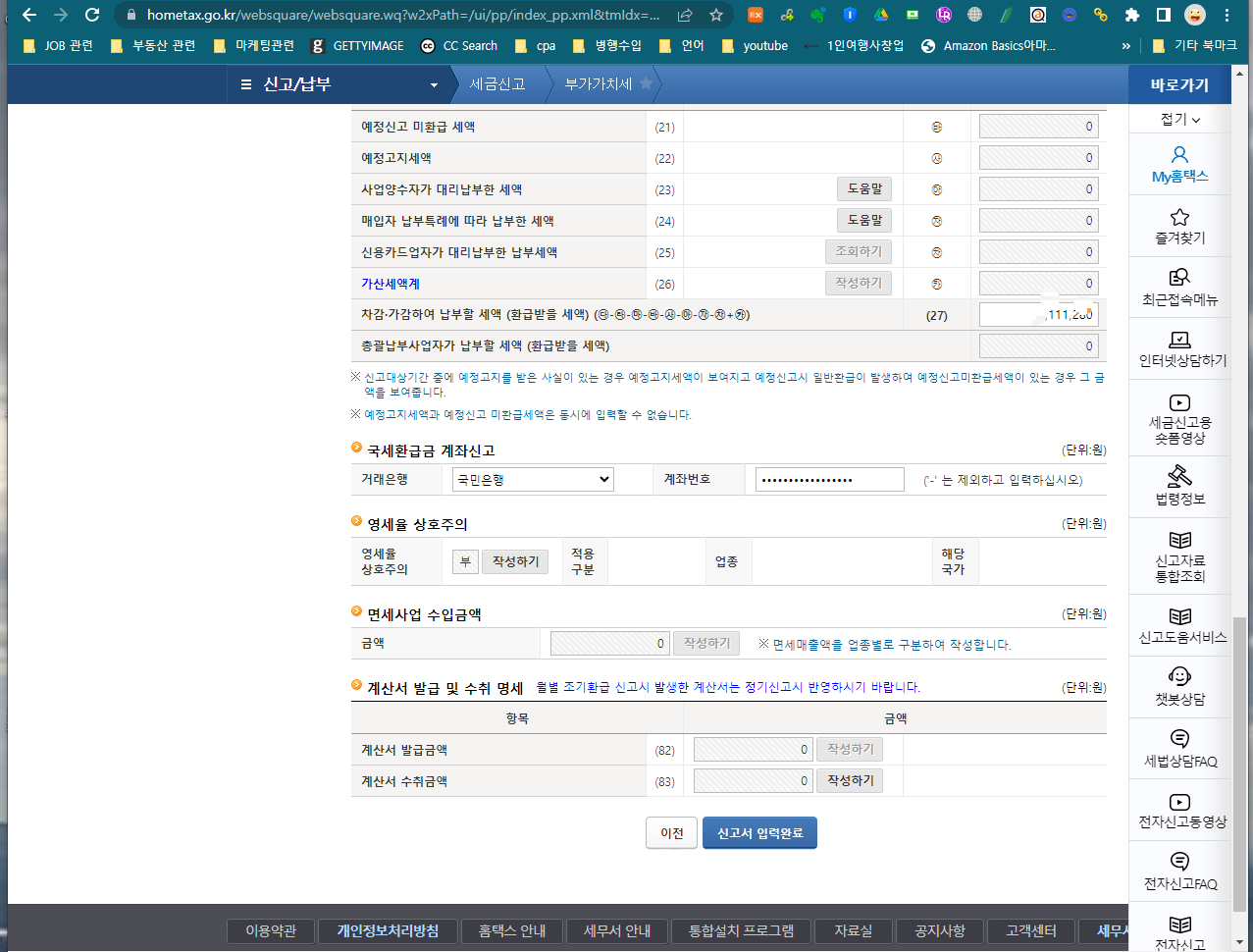Watch 세금신고용 숏폼영상 videos
This screenshot has width=1253, height=952.
click(1181, 420)
